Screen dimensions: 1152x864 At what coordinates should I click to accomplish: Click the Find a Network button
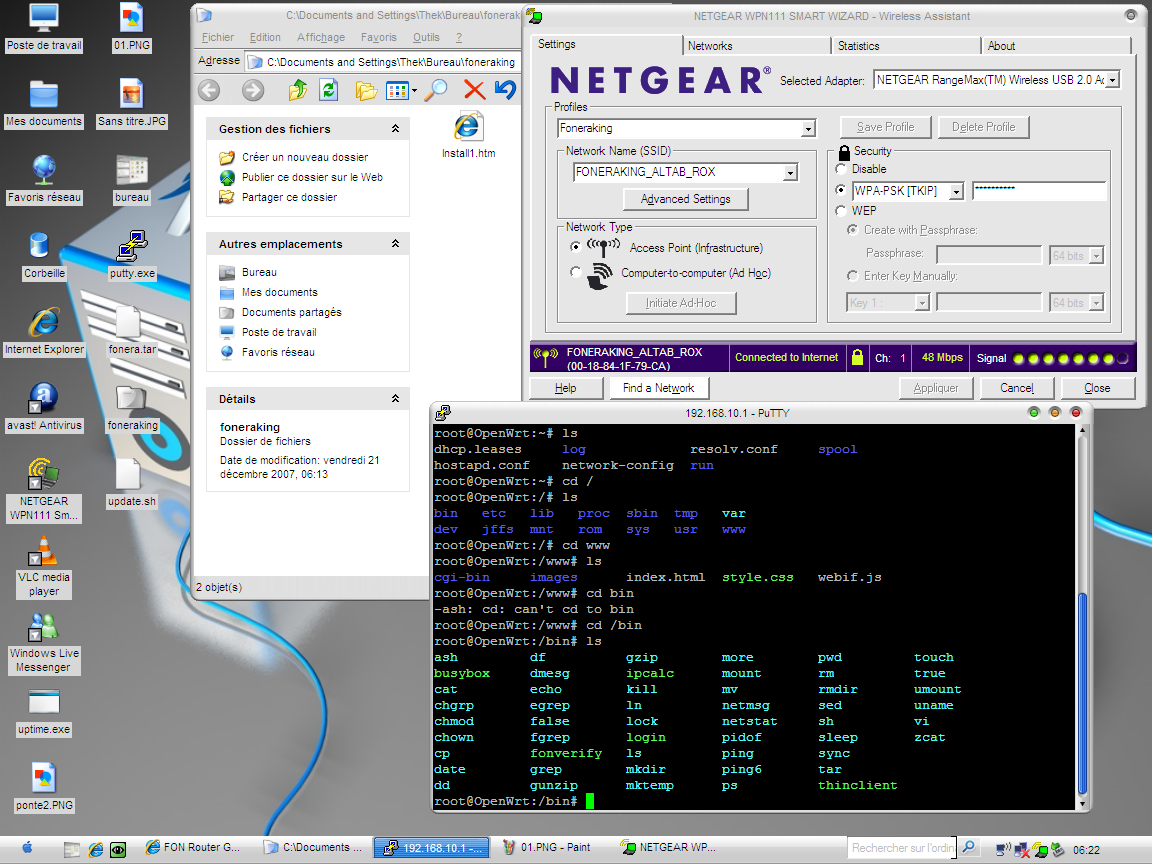coord(658,388)
